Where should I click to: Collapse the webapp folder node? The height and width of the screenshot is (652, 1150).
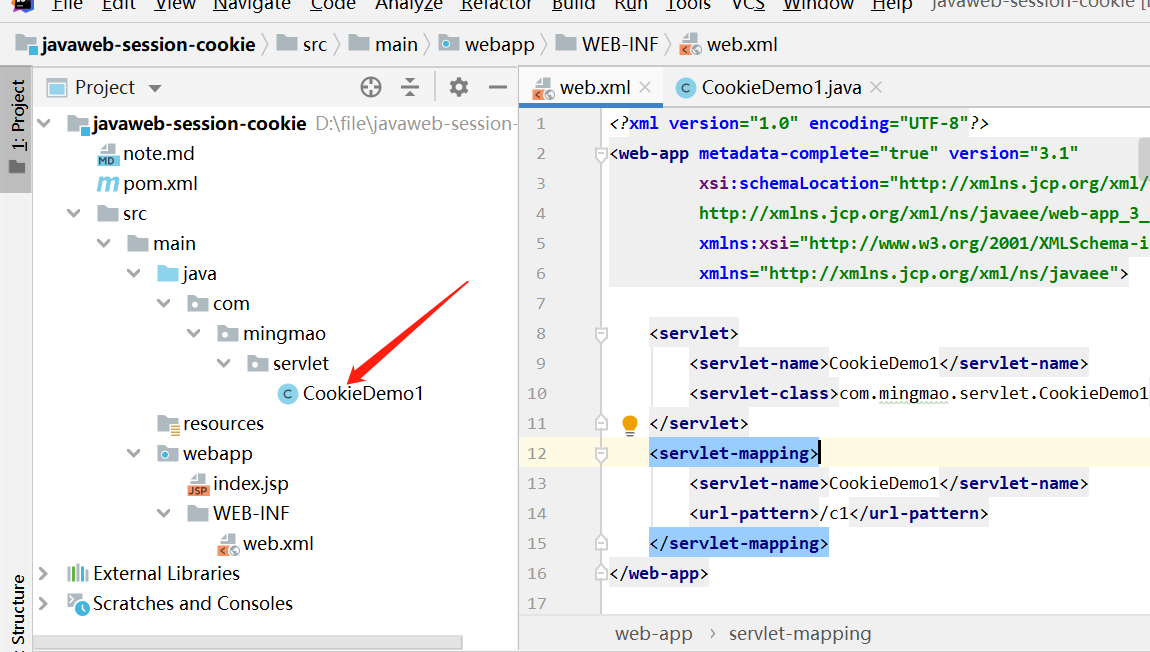click(133, 454)
